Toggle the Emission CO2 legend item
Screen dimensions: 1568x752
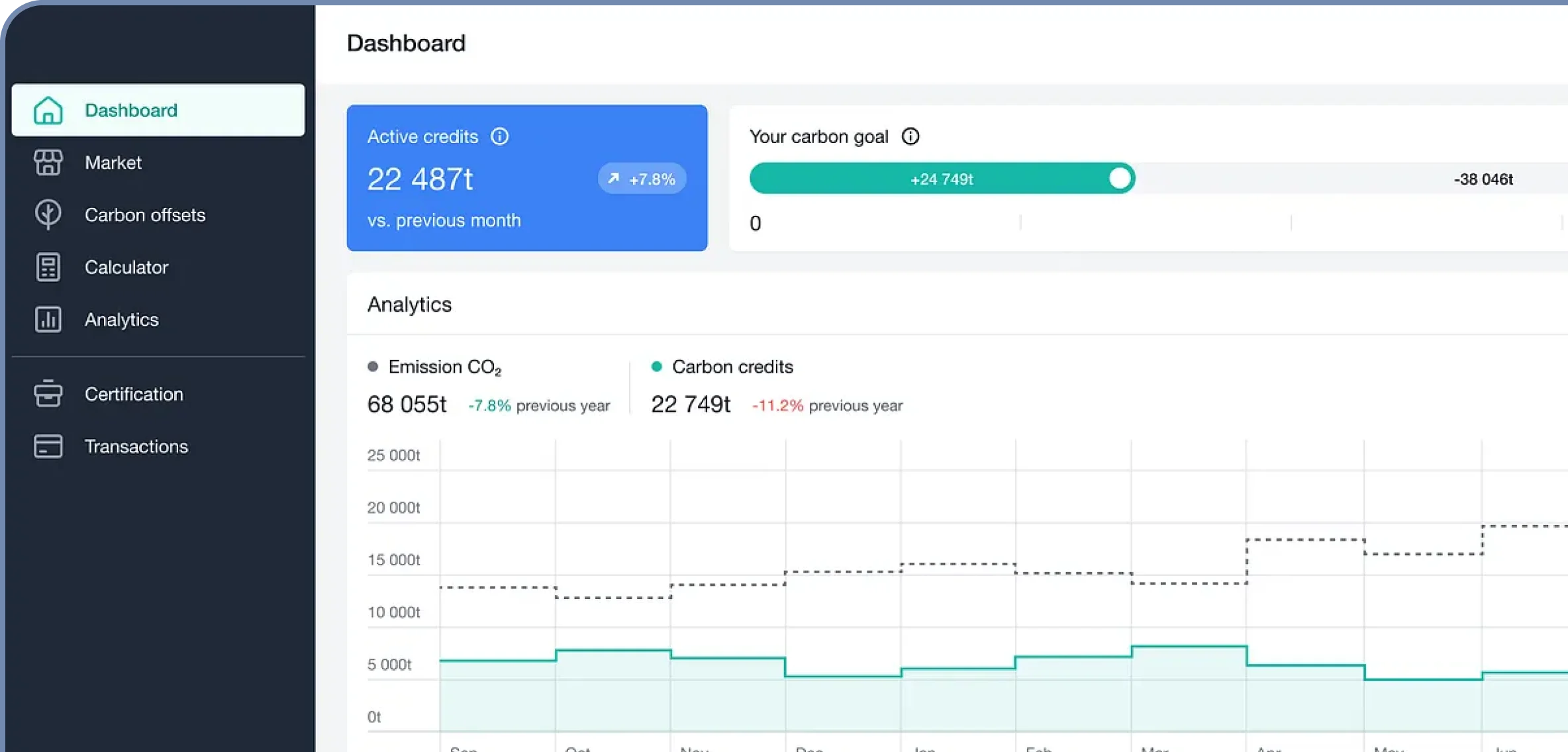coord(444,367)
